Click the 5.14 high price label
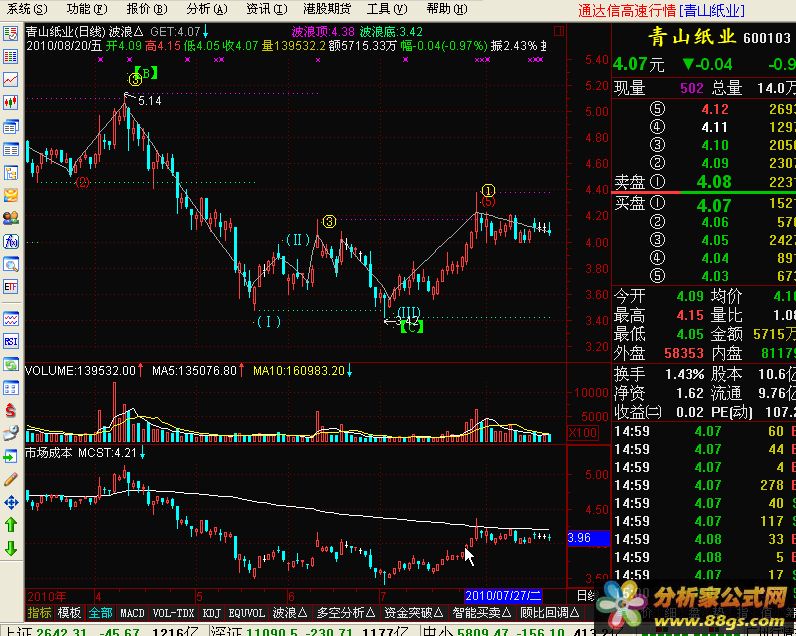This screenshot has height=636, width=796. tap(150, 101)
